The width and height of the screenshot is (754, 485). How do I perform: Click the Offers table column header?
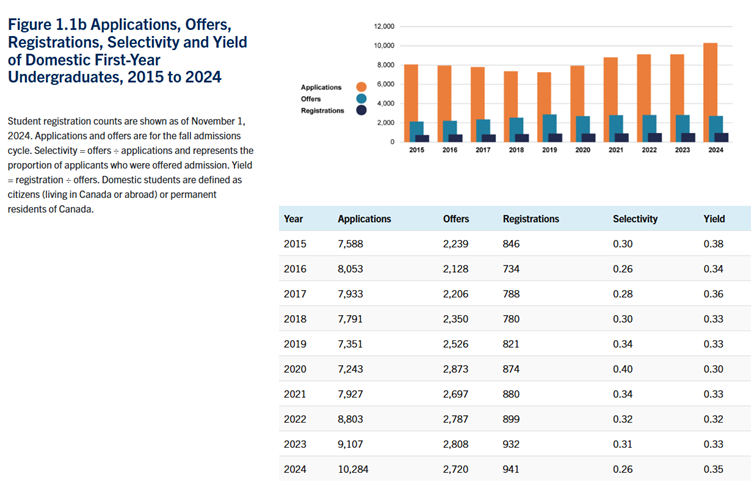(456, 218)
